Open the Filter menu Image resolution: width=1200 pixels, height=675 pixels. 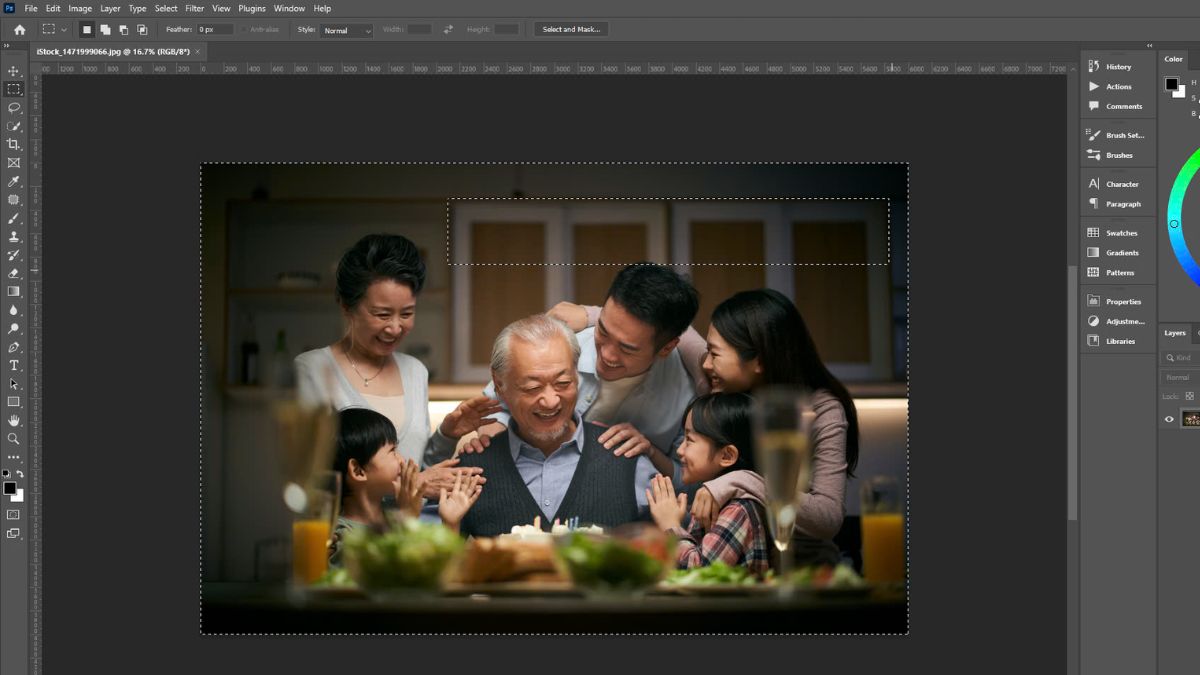pyautogui.click(x=194, y=8)
